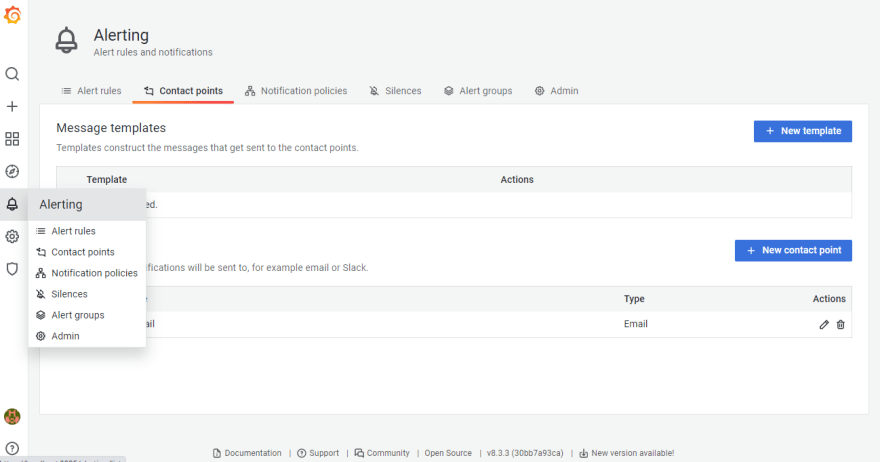The height and width of the screenshot is (462, 880).
Task: Choose Contact points in Alerting flyout menu
Action: point(87,252)
